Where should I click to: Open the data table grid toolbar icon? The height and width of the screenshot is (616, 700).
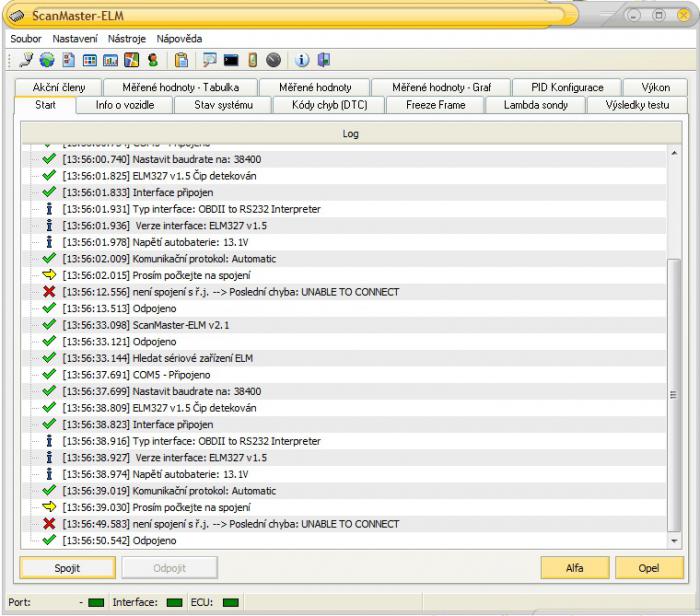89,60
